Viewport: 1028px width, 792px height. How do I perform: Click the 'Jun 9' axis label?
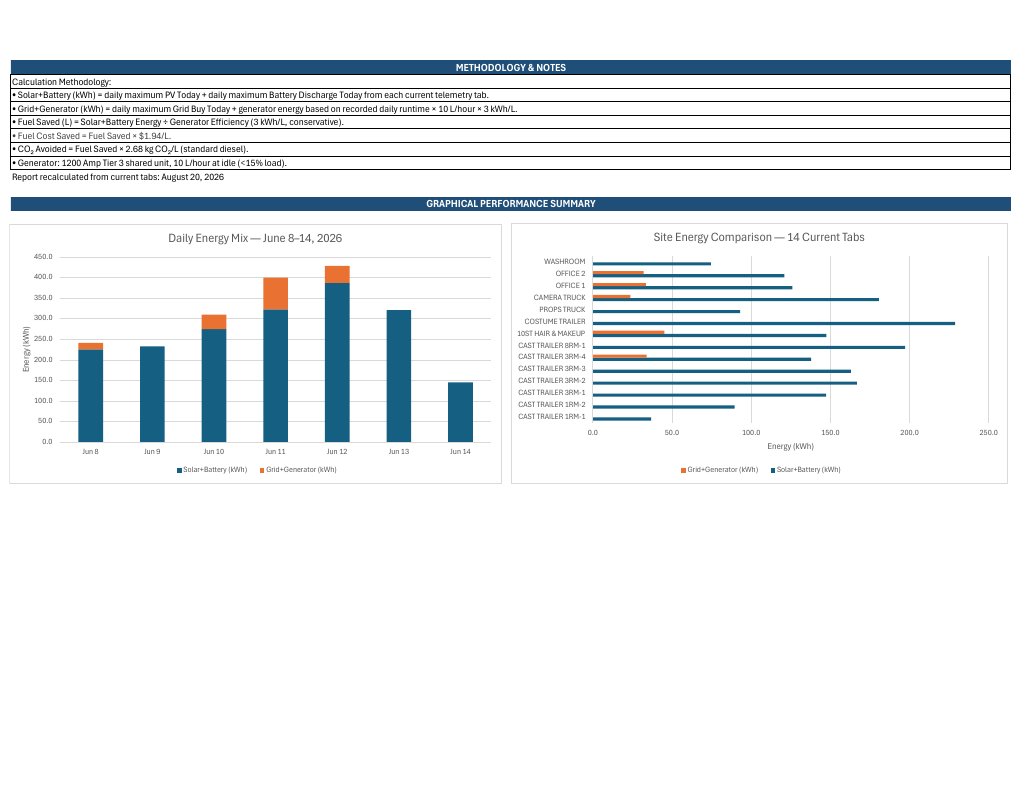152,452
